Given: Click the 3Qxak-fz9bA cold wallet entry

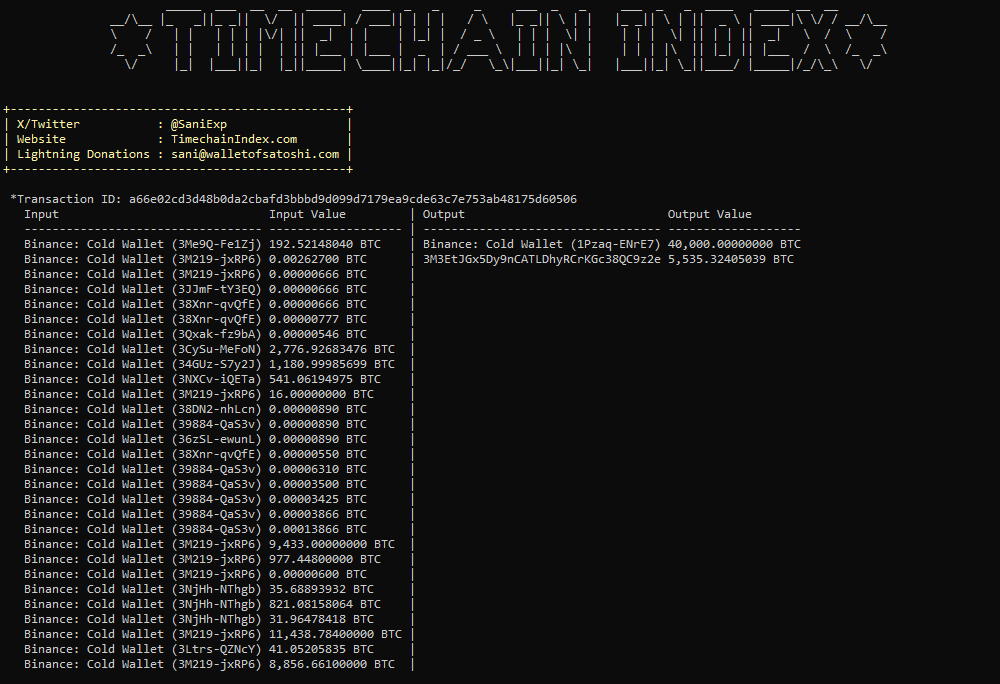Looking at the screenshot, I should (133, 333).
